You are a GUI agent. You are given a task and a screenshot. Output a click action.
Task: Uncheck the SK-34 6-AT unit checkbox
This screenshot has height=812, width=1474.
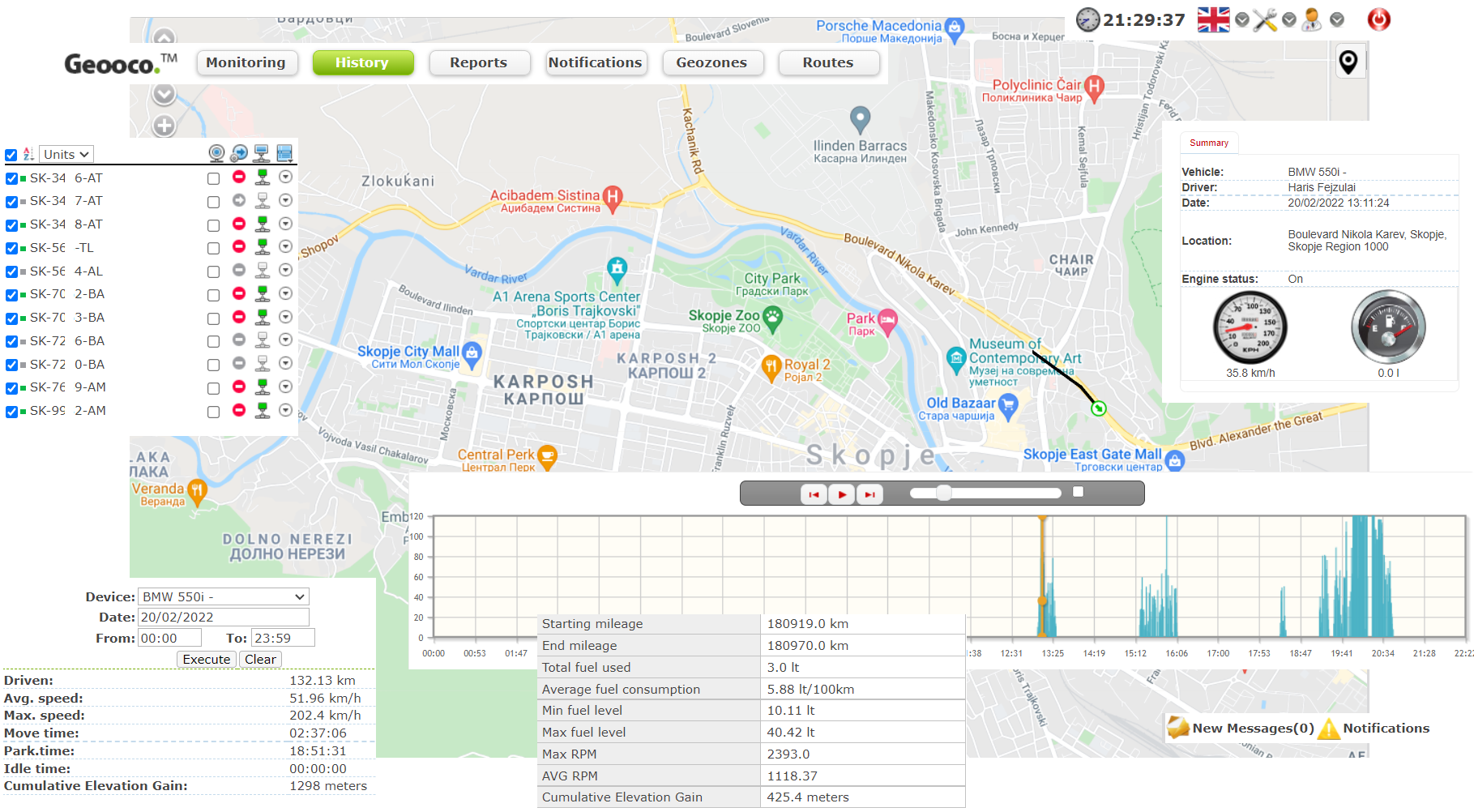11,177
